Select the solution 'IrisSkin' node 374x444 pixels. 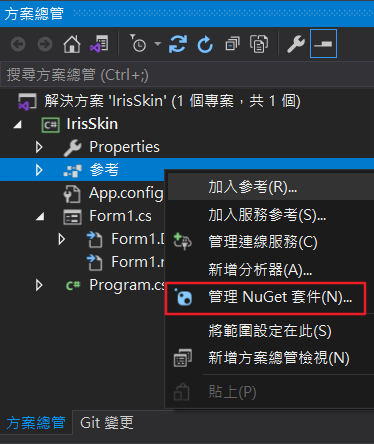coord(172,101)
